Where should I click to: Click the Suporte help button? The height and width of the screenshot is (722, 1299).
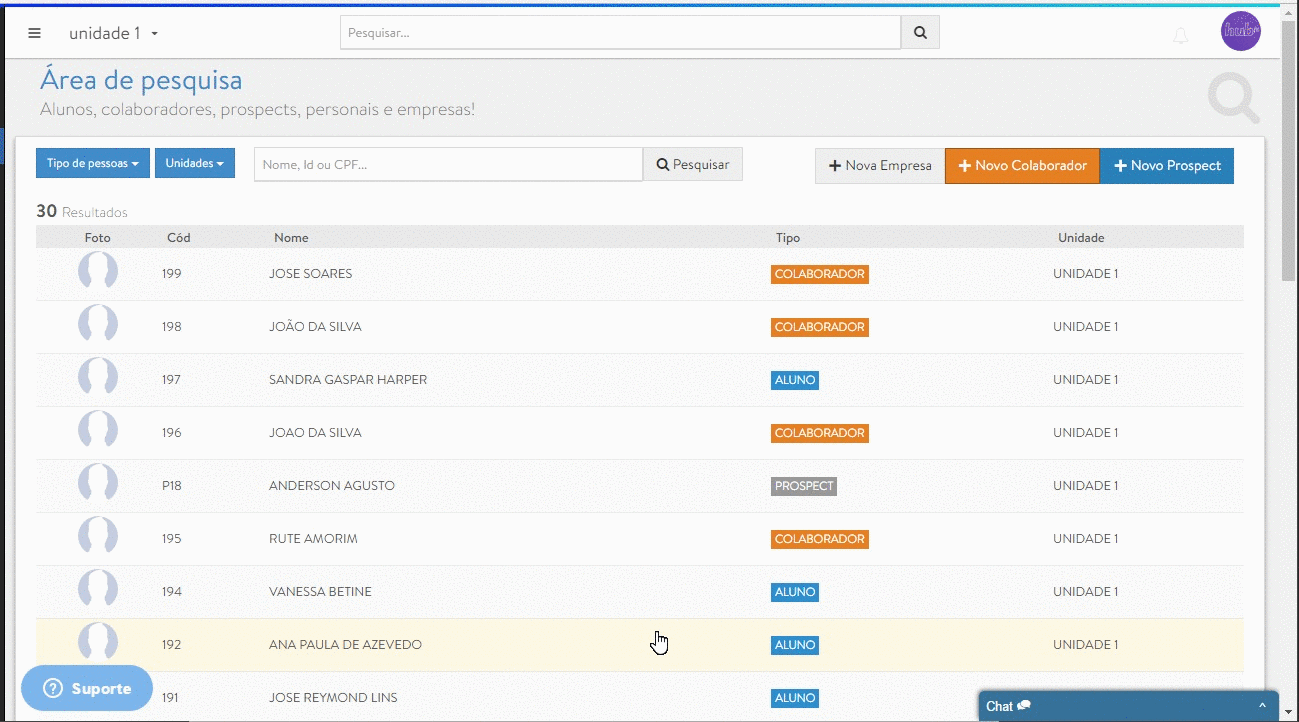pos(87,688)
